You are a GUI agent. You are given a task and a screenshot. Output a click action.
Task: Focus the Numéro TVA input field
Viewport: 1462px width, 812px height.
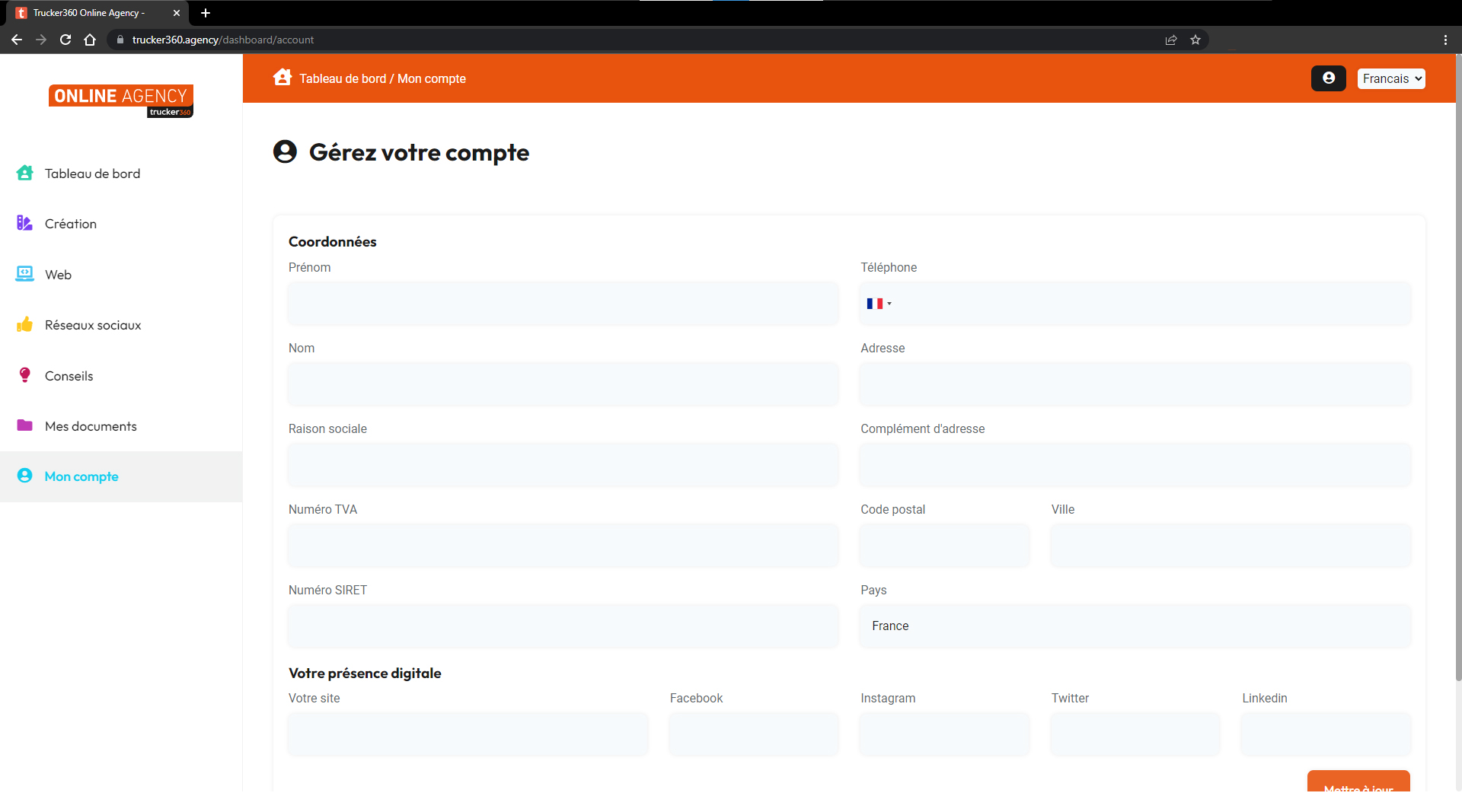tap(563, 546)
